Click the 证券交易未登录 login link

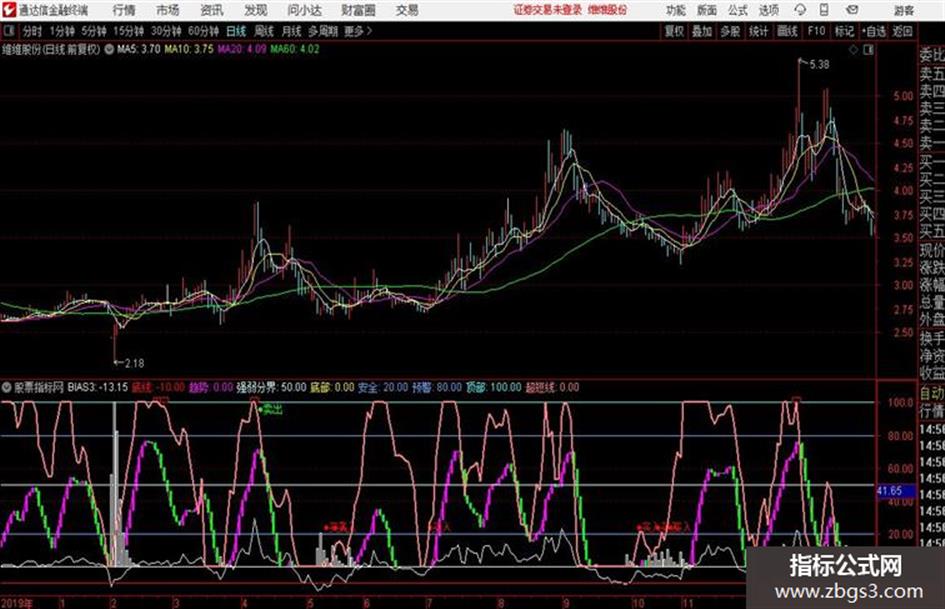(548, 10)
